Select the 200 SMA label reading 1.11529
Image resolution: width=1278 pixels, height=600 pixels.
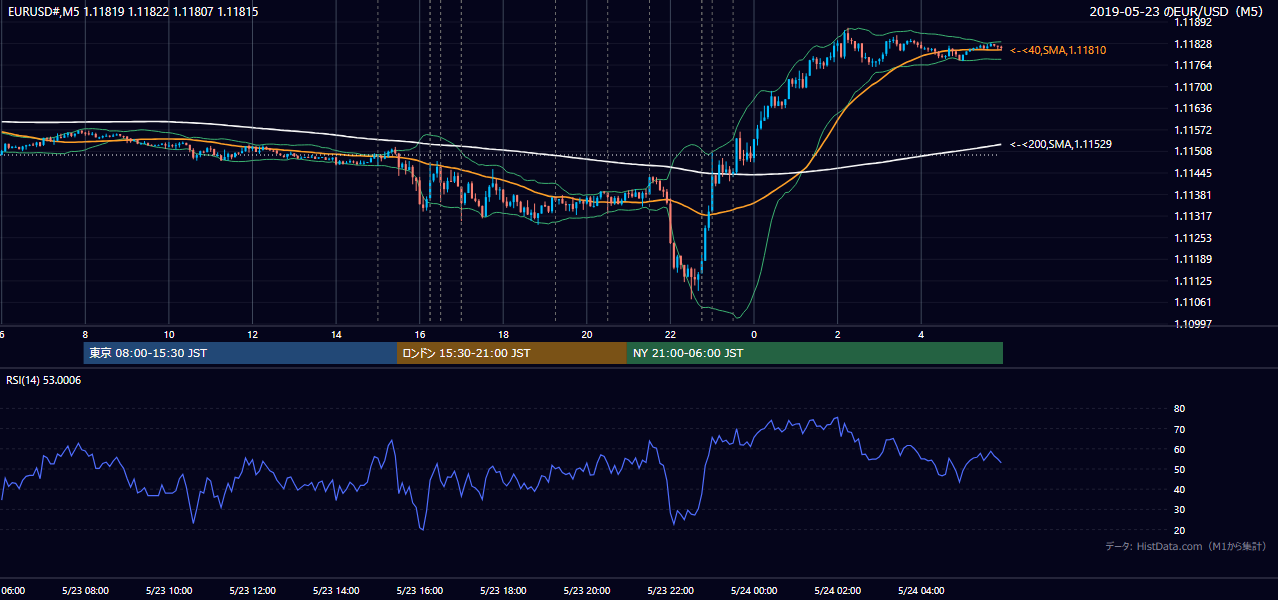point(1061,144)
